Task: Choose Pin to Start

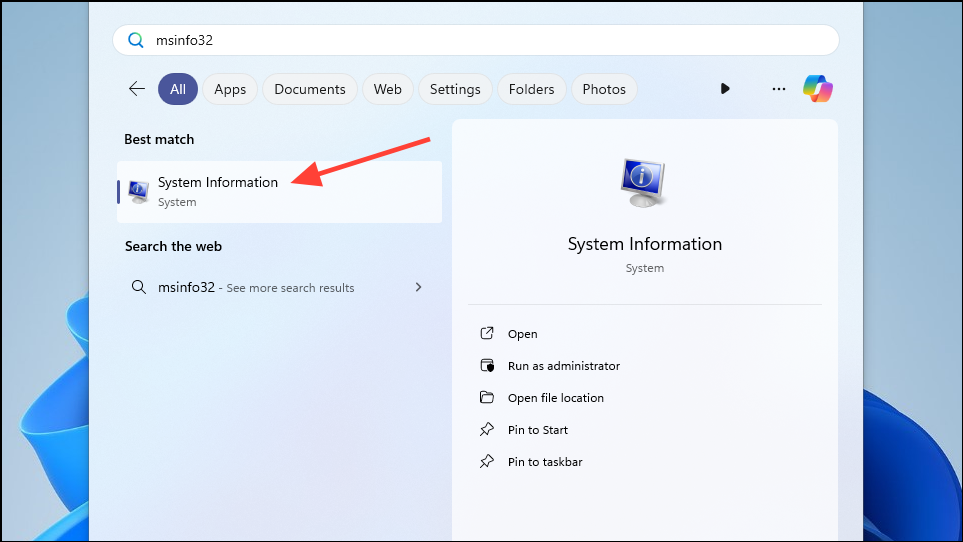Action: [x=538, y=430]
